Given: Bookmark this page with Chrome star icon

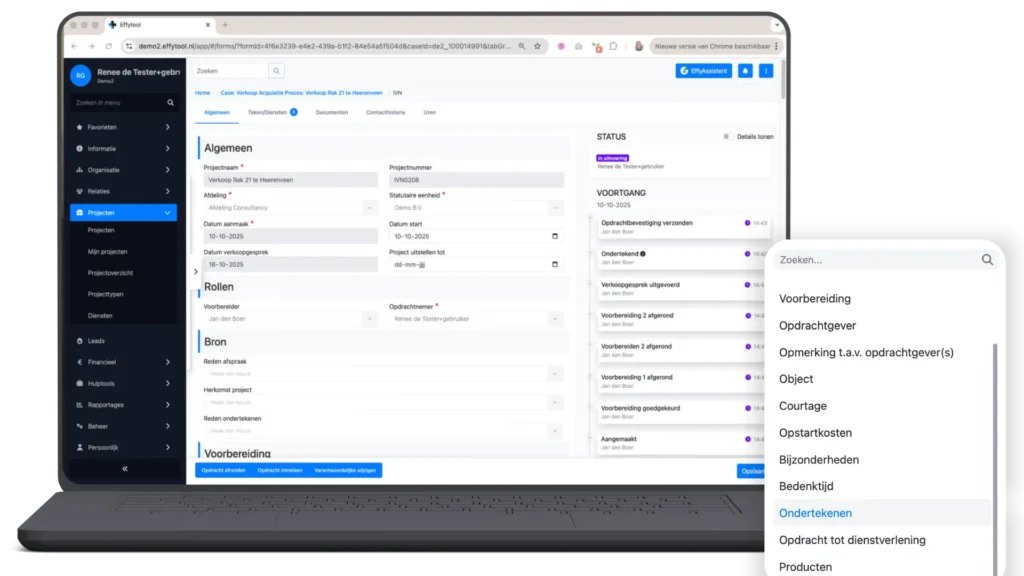Looking at the screenshot, I should click(x=537, y=46).
